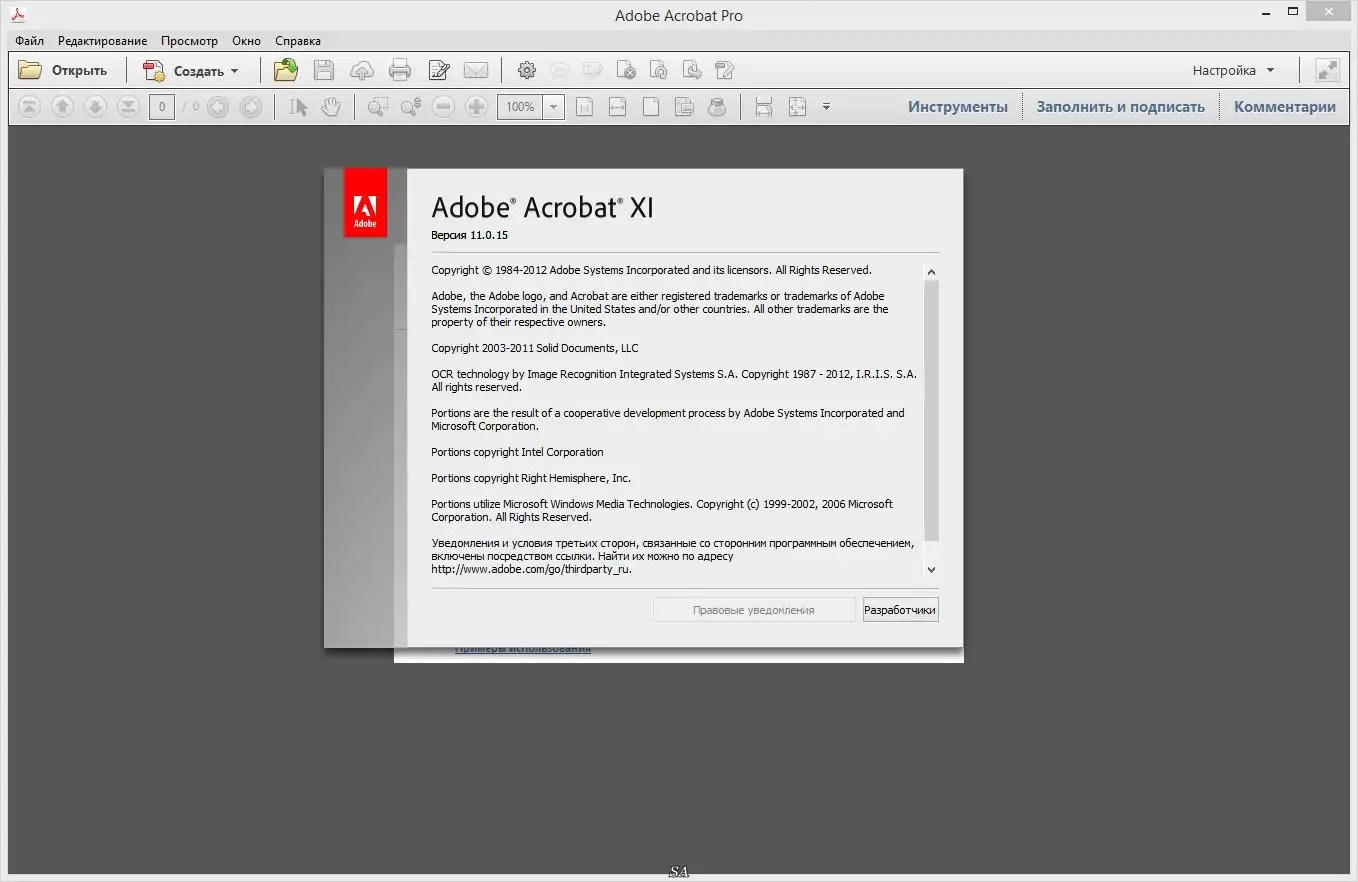Click the Создать PDF document icon

coord(154,70)
